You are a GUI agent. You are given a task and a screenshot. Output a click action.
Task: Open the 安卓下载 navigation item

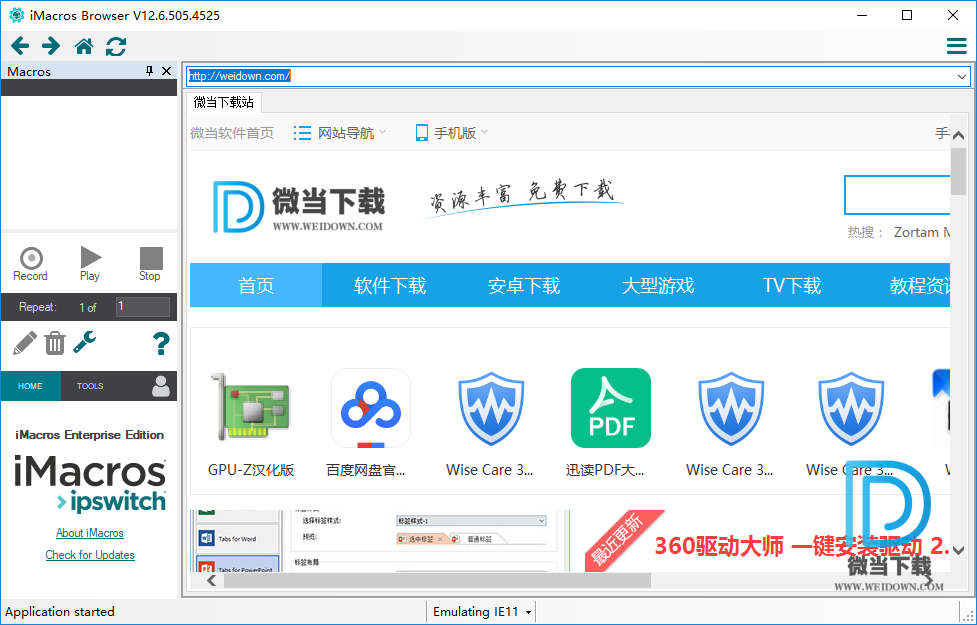(524, 285)
